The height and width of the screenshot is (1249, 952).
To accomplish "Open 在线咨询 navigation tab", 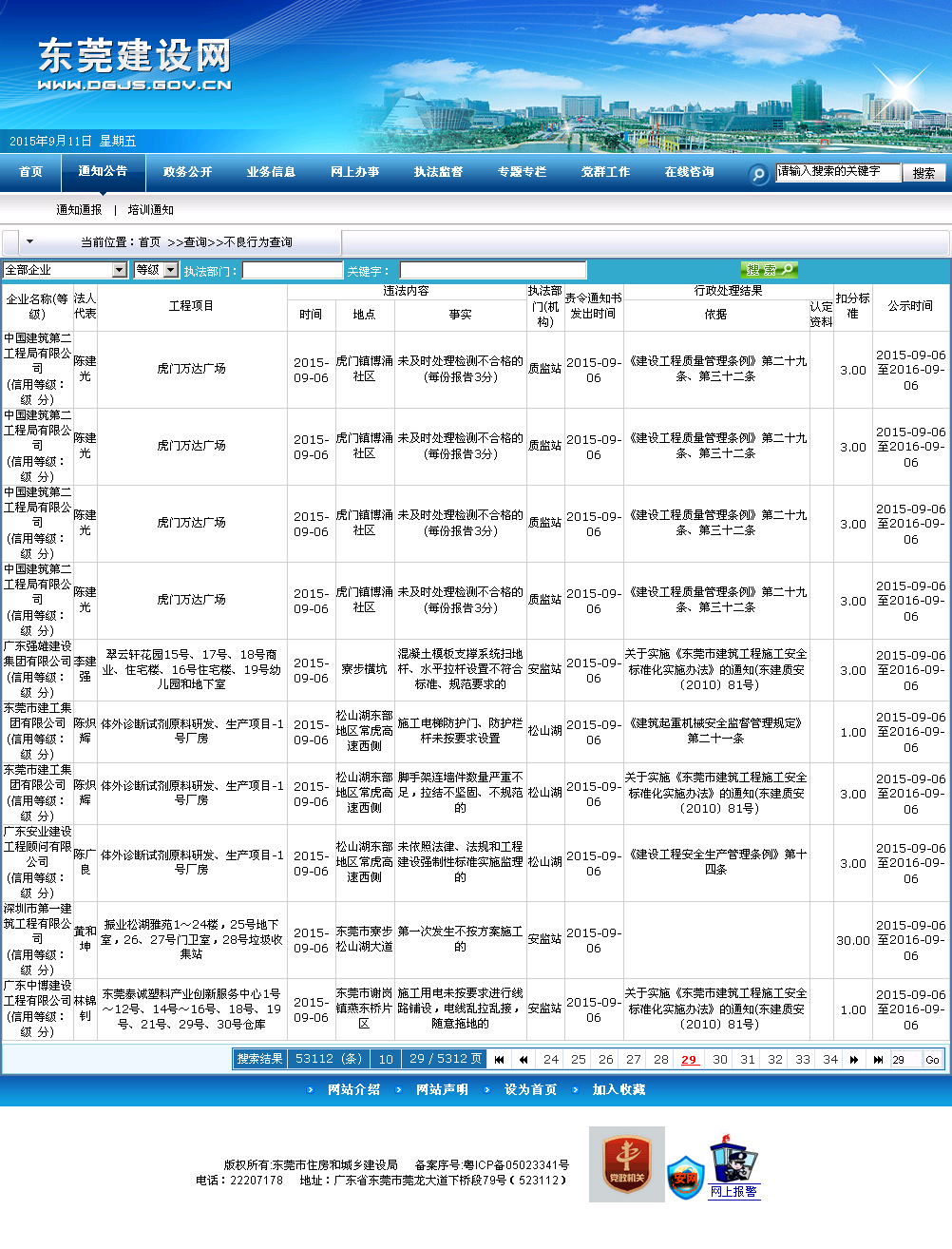I will tap(689, 172).
